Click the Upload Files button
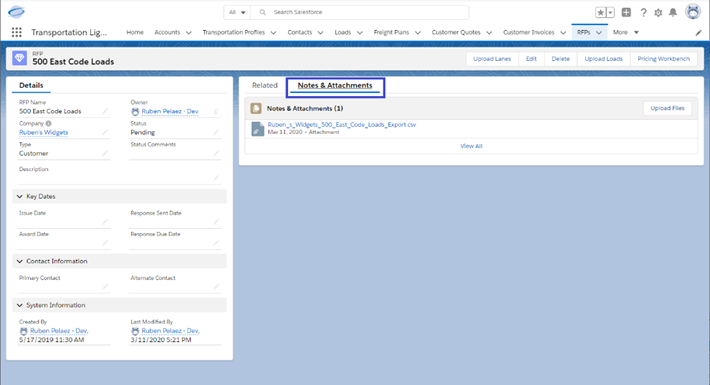The image size is (710, 385). [x=667, y=108]
